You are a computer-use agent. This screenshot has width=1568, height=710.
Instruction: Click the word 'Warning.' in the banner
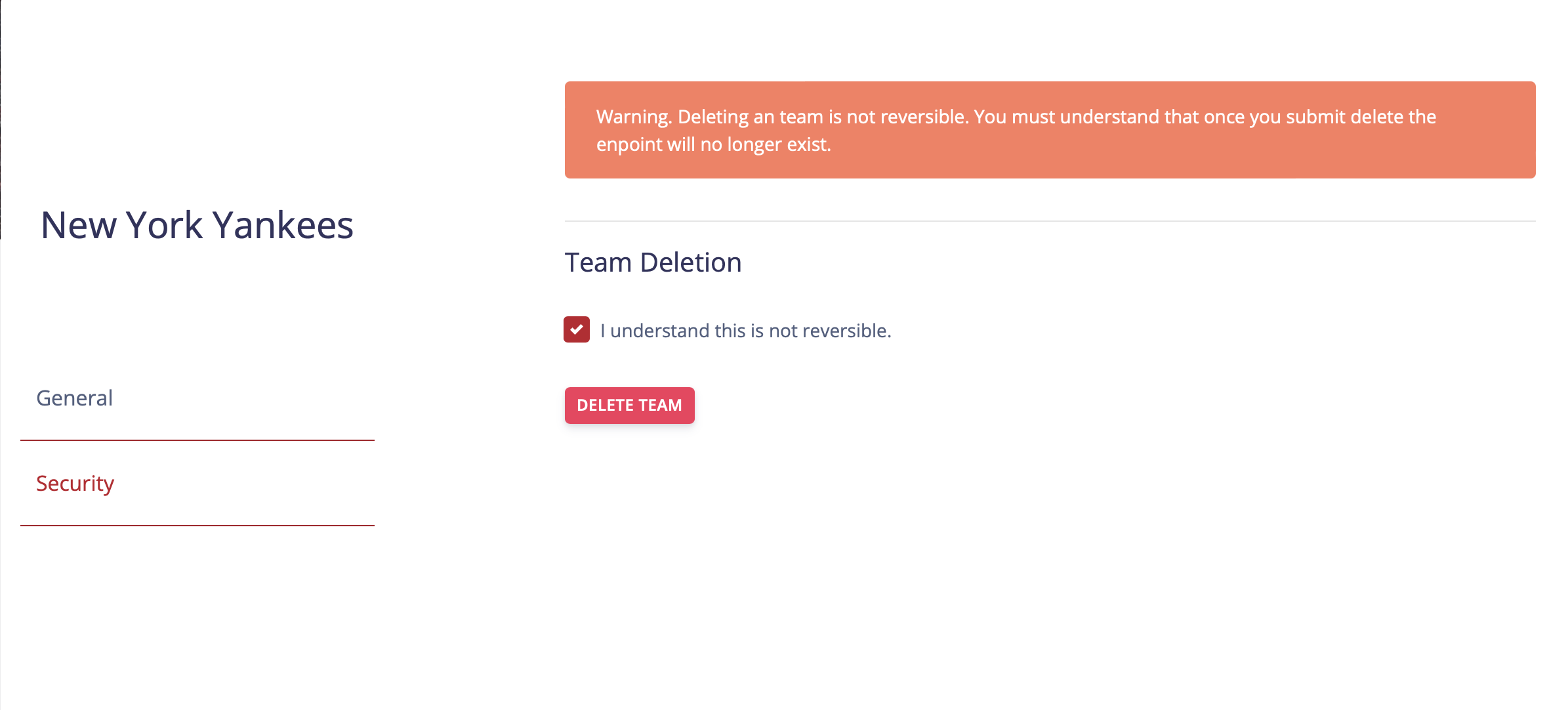tap(634, 117)
